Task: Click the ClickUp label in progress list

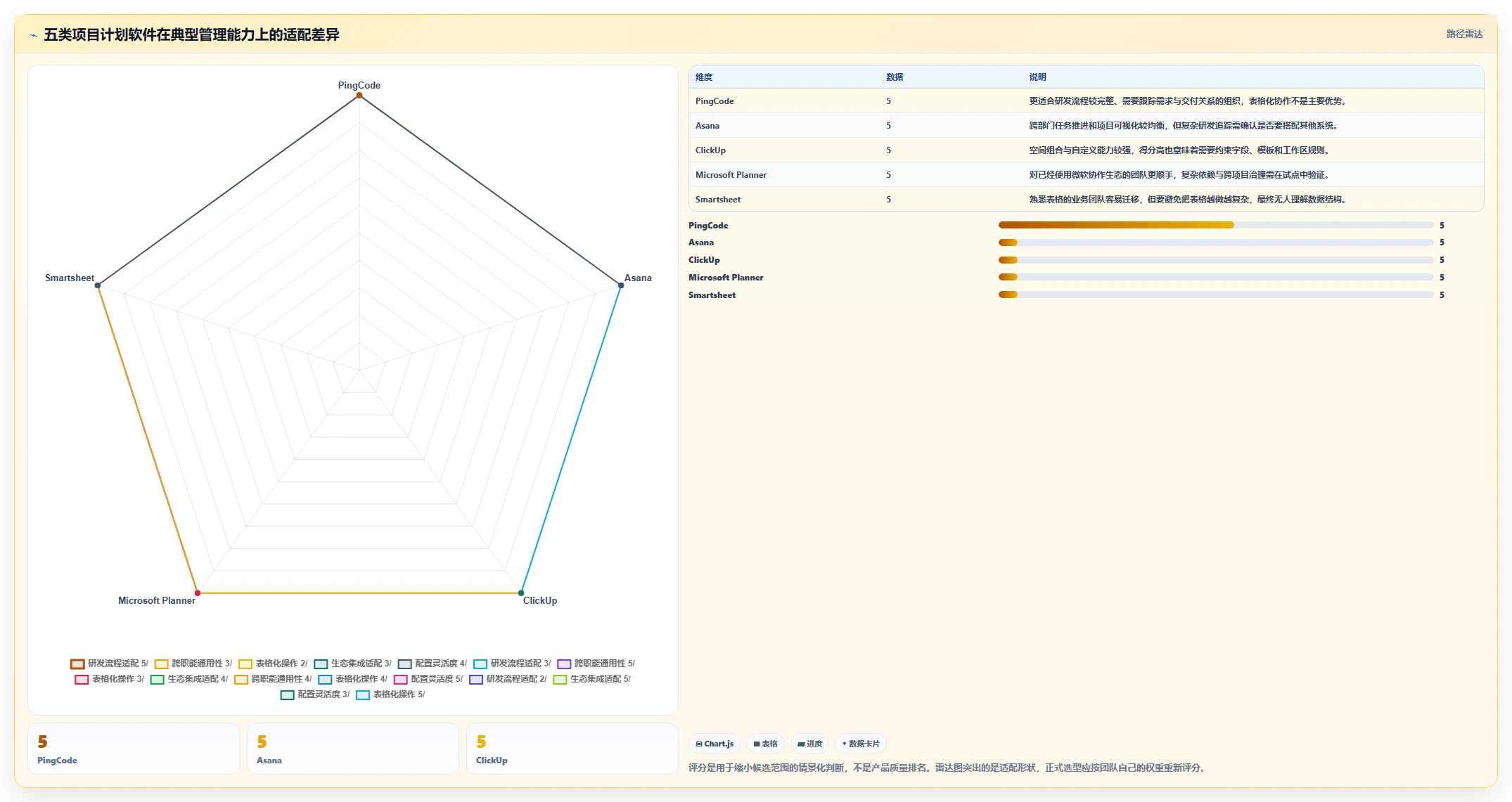Action: click(x=704, y=260)
